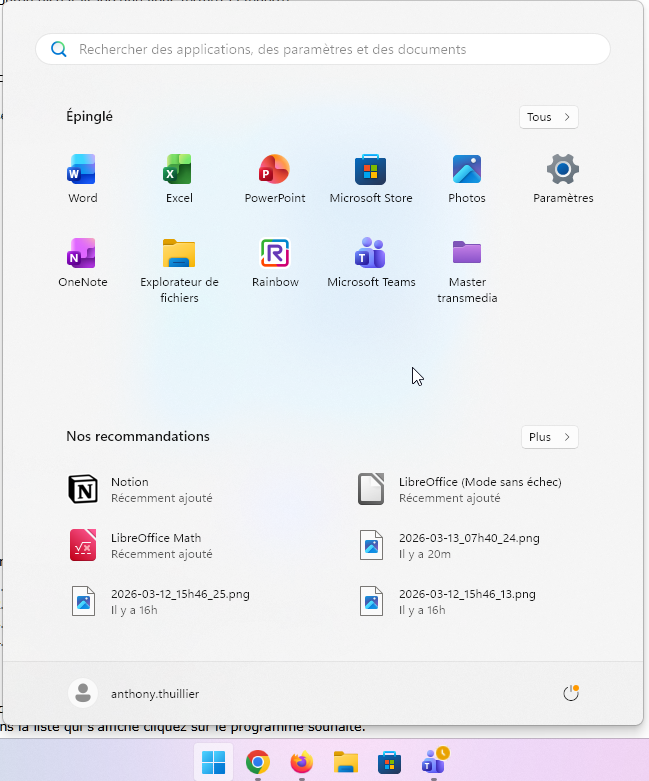Screen dimensions: 649x781
Task: Open Google Chrome from taskbar
Action: pos(258,762)
